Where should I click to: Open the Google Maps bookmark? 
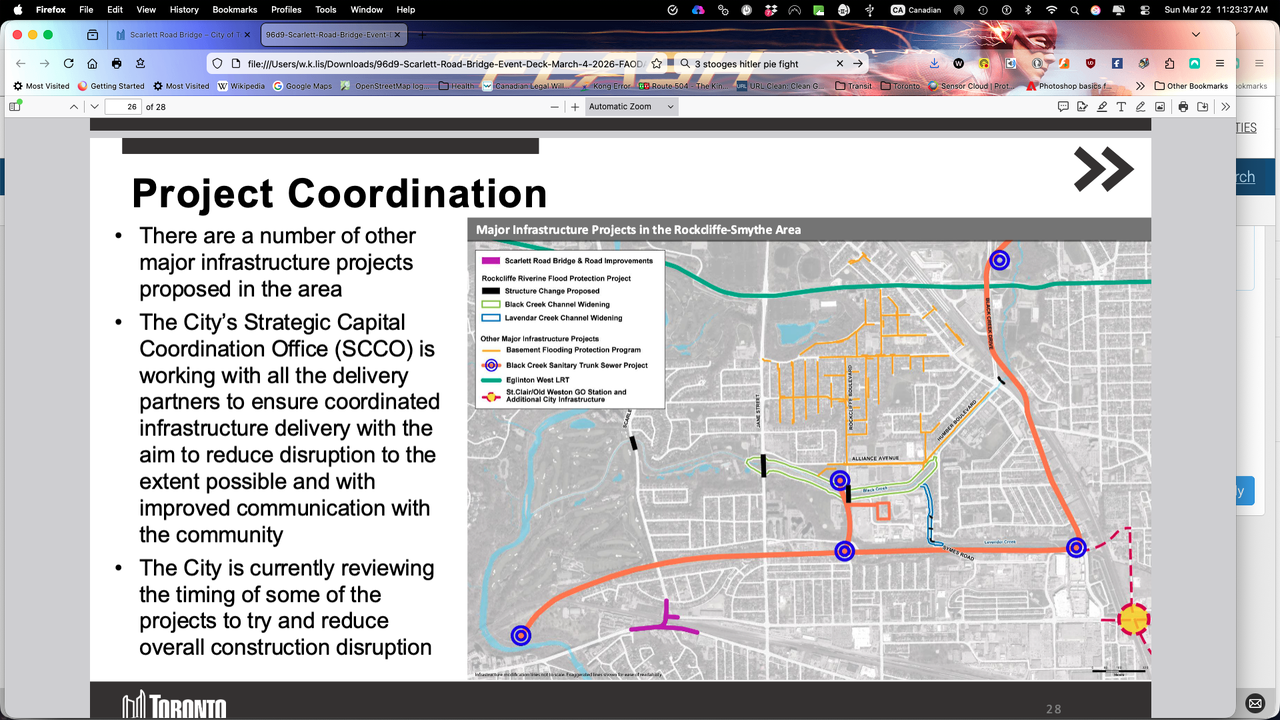click(x=303, y=86)
